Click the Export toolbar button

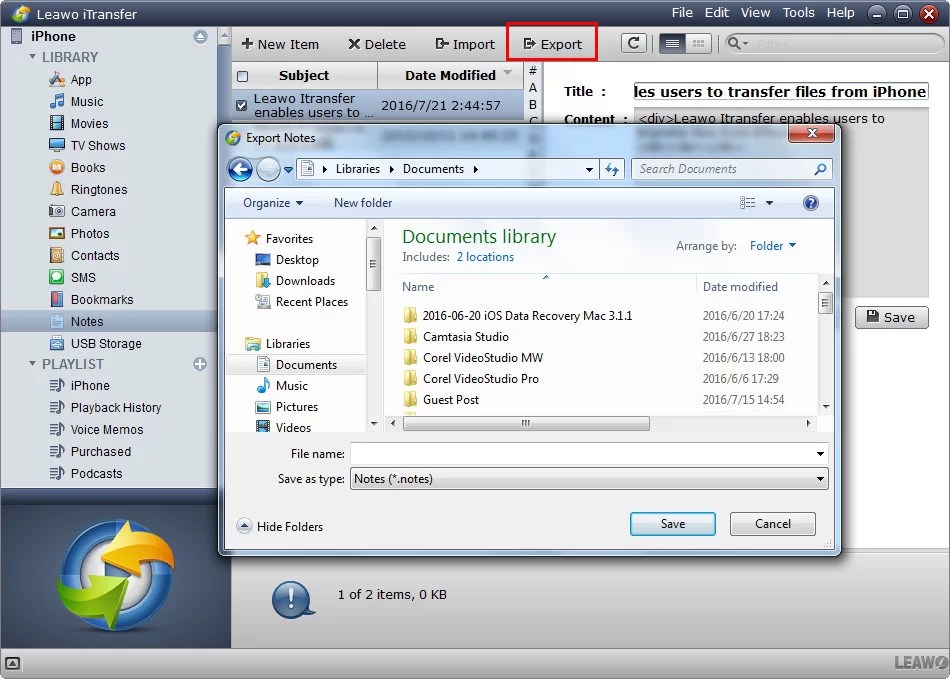tap(552, 44)
